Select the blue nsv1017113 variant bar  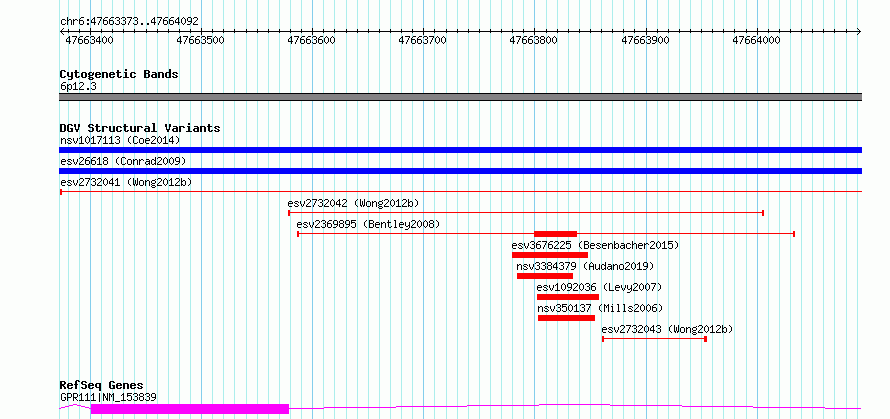460,150
